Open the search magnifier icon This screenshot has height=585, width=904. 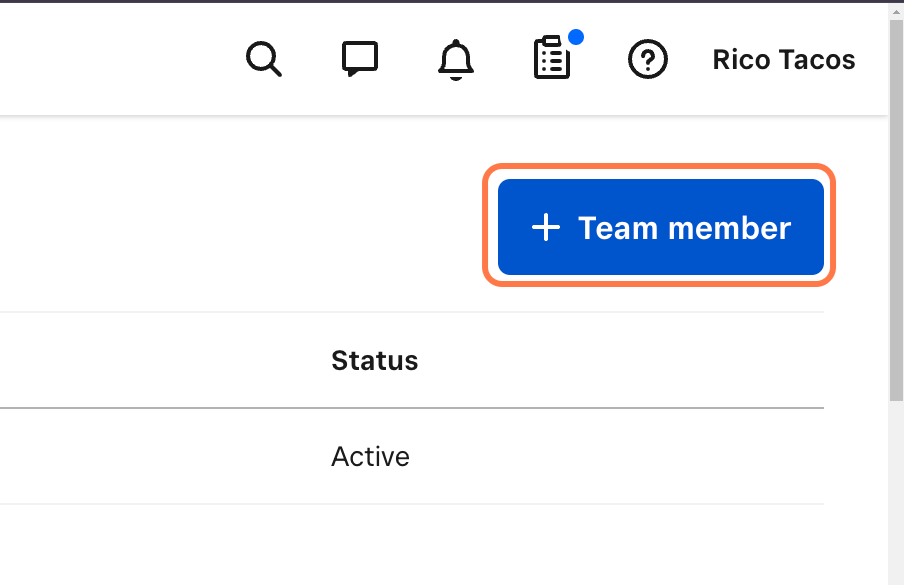tap(263, 59)
